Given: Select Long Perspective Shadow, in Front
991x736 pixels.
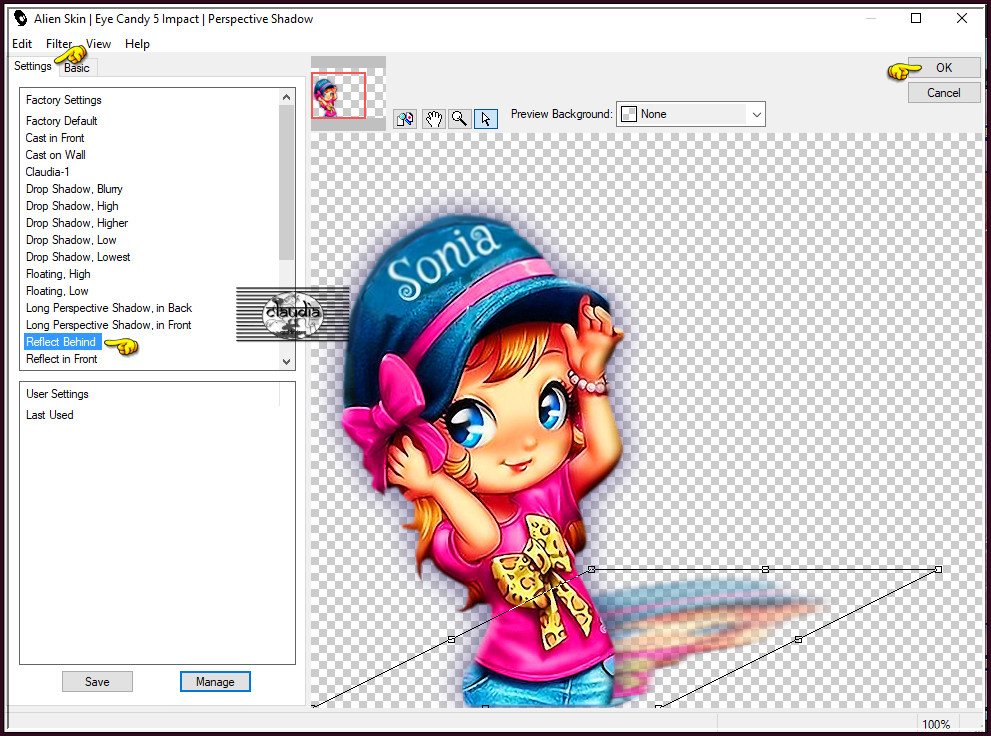Looking at the screenshot, I should (x=109, y=325).
